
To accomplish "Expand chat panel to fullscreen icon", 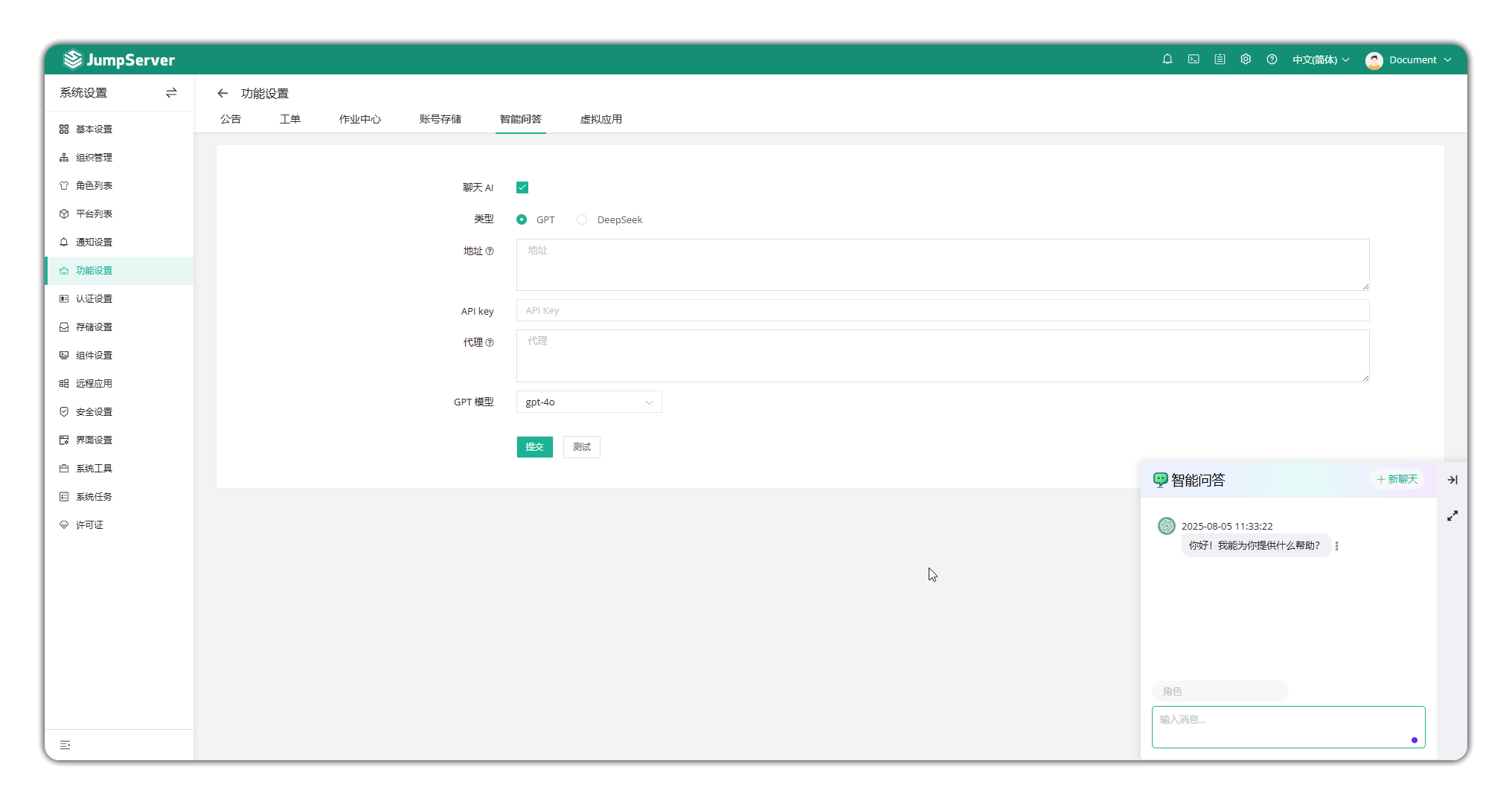I will [x=1452, y=516].
